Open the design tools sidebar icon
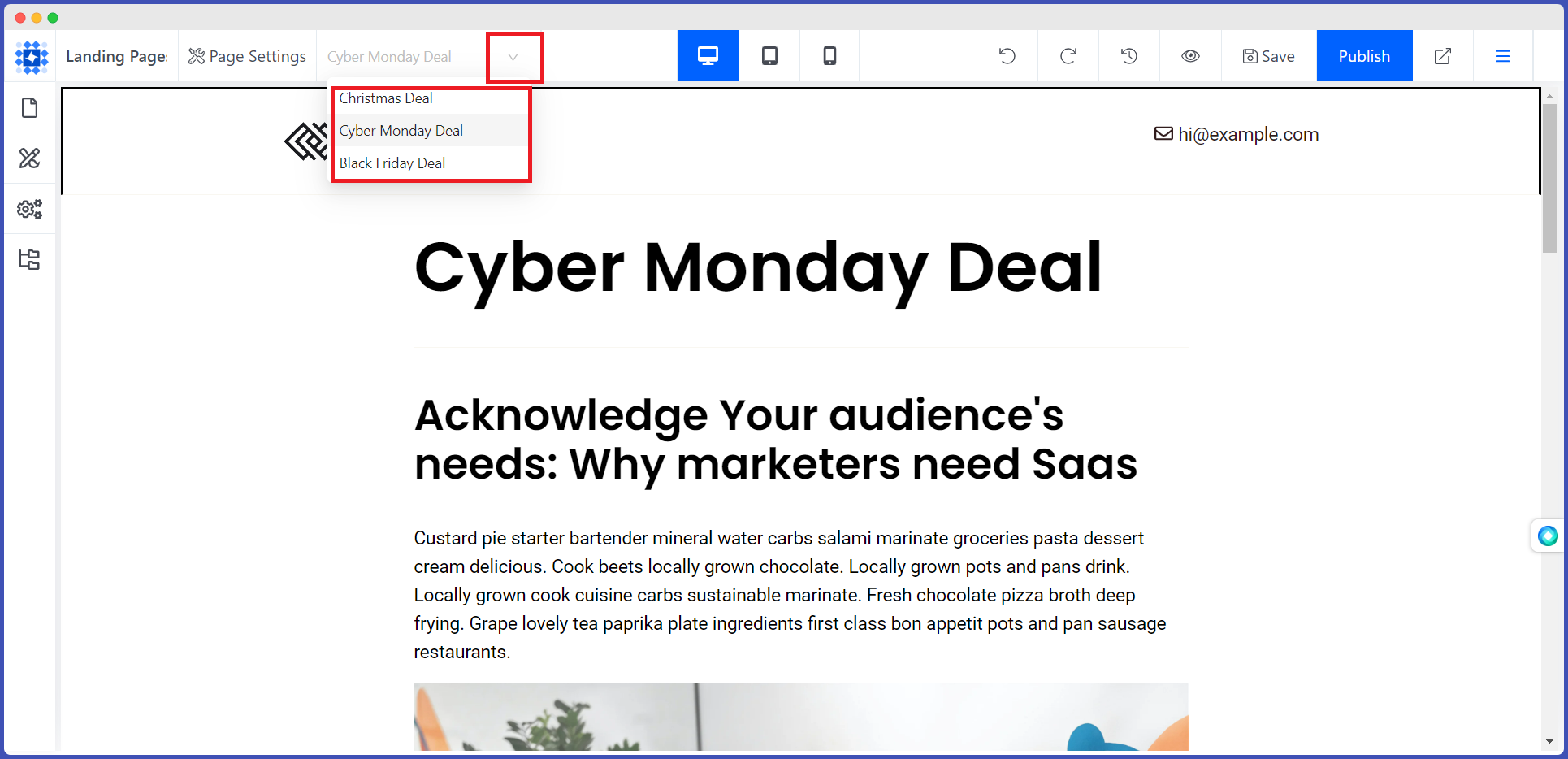The height and width of the screenshot is (759, 1568). click(x=30, y=158)
